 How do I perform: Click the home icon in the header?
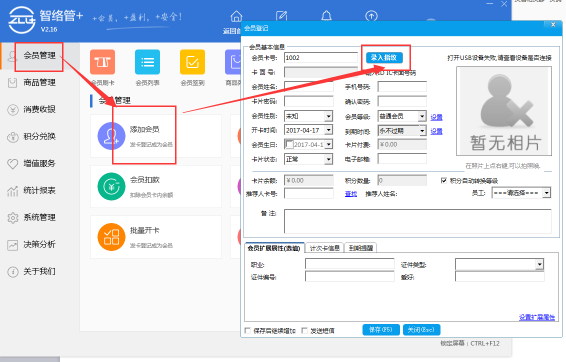tap(236, 16)
